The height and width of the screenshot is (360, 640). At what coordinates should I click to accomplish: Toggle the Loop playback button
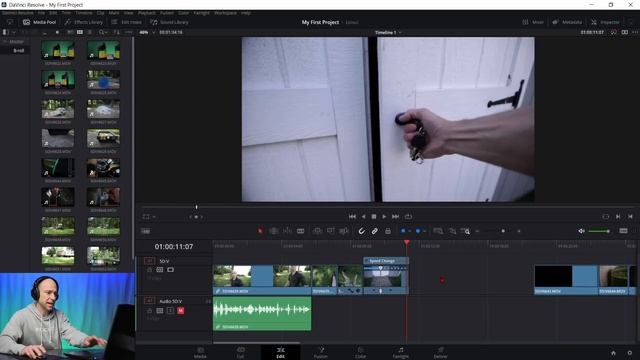408,216
